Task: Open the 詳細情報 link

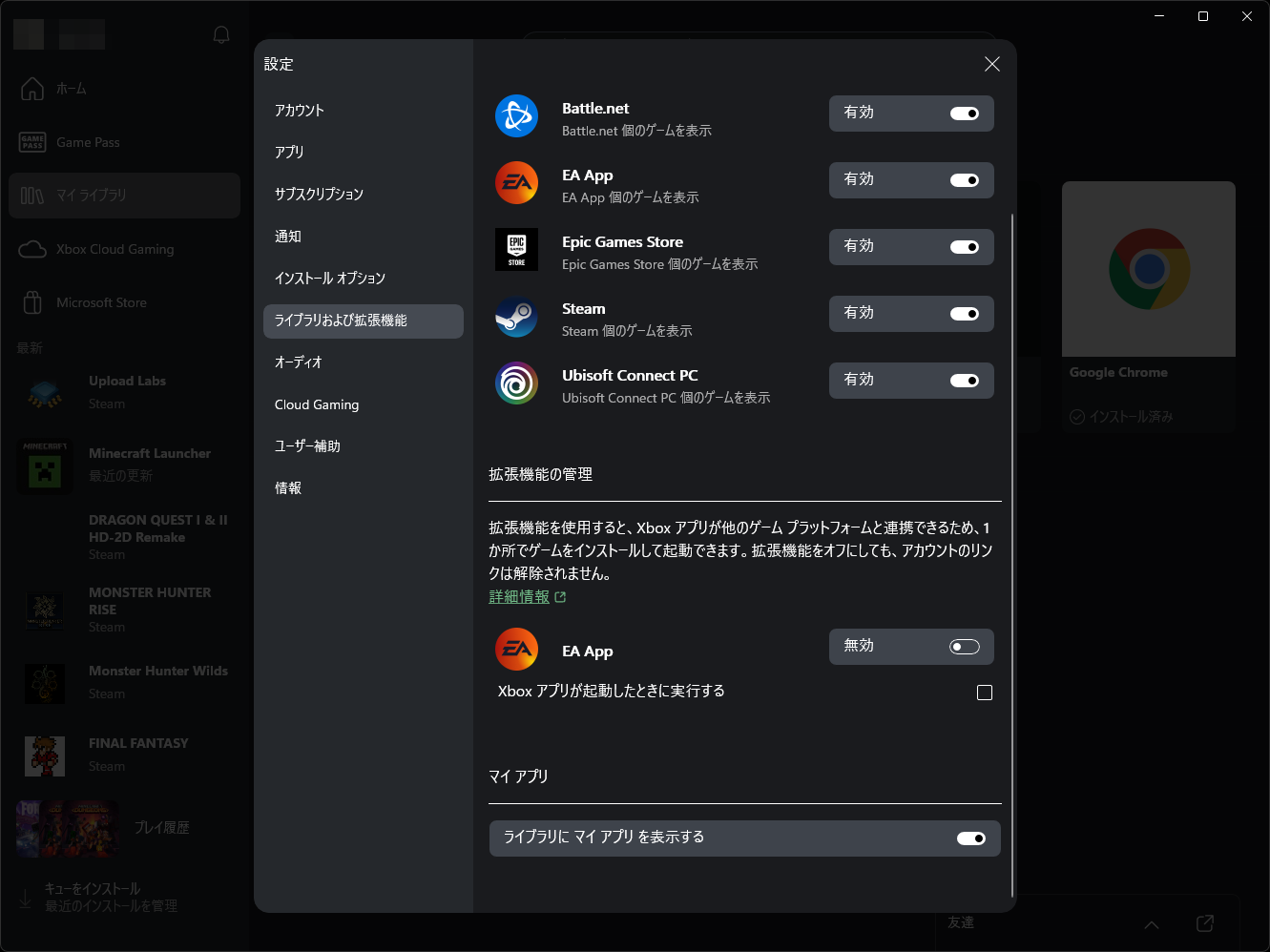Action: pos(520,596)
